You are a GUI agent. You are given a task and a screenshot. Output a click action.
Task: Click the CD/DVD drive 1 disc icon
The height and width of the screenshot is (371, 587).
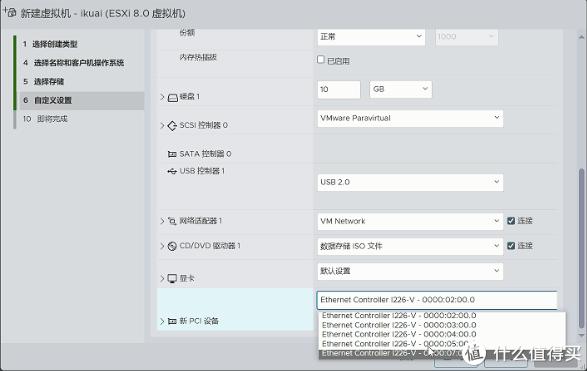(x=172, y=246)
